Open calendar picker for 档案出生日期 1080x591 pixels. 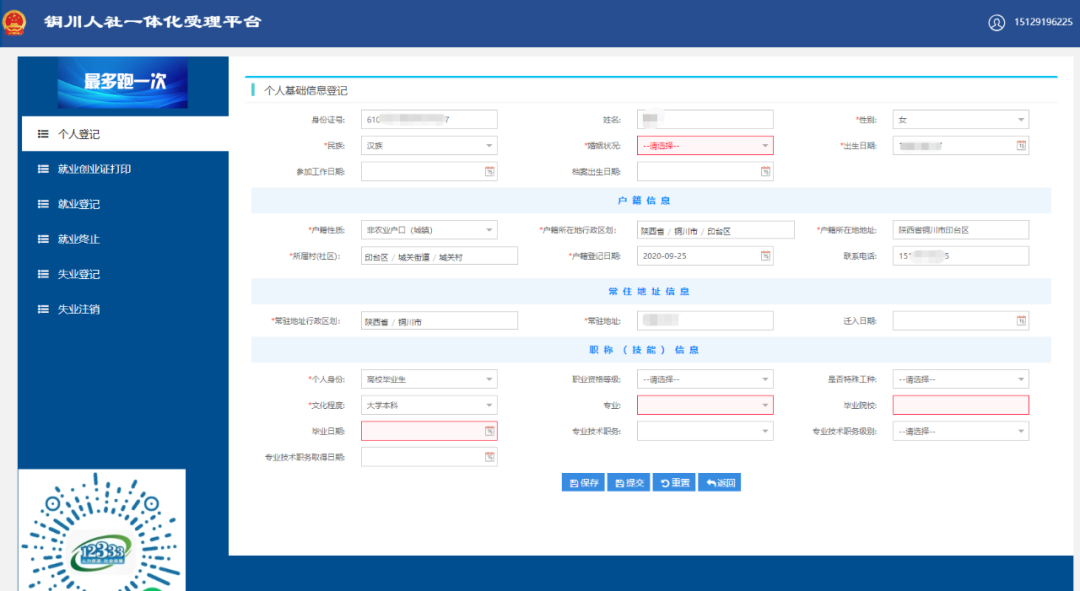coord(765,172)
